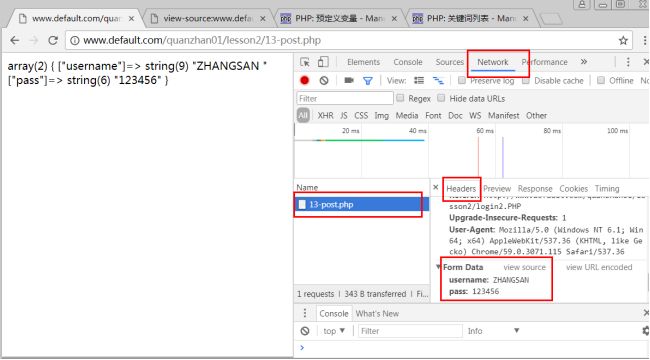The height and width of the screenshot is (360, 650).
Task: Open the Performance panel tab
Action: pos(544,62)
